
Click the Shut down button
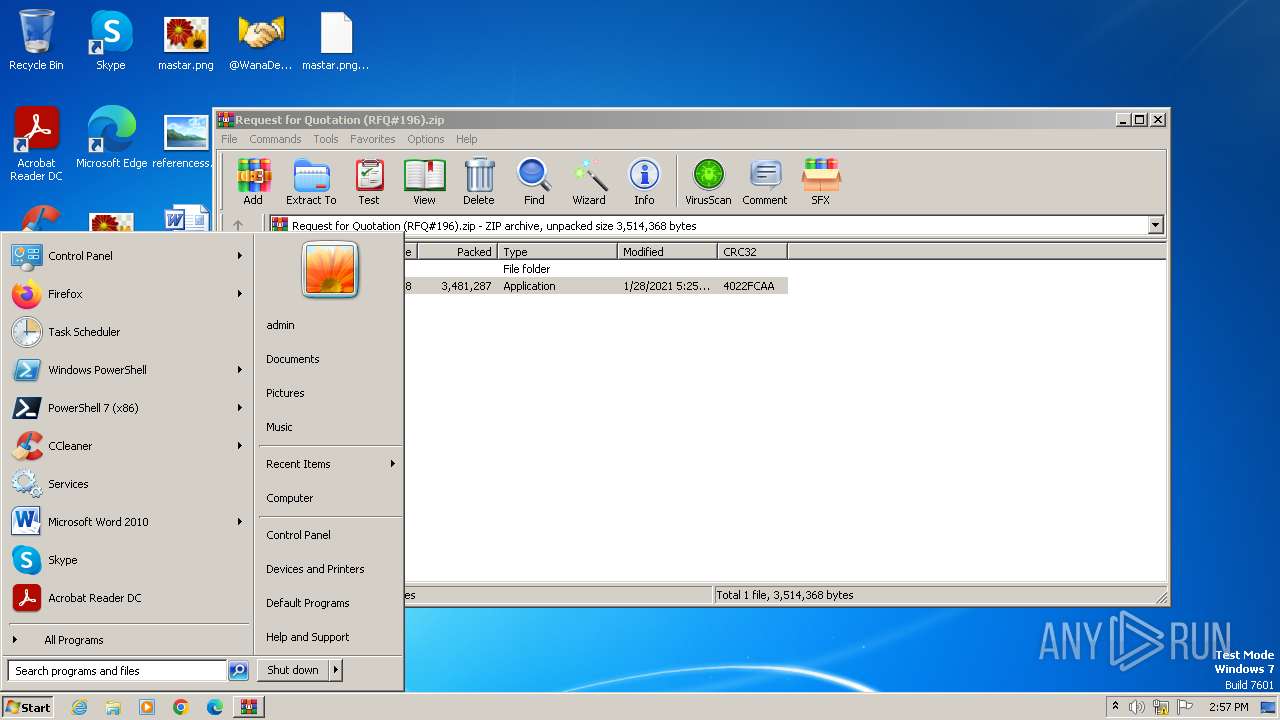pyautogui.click(x=293, y=670)
